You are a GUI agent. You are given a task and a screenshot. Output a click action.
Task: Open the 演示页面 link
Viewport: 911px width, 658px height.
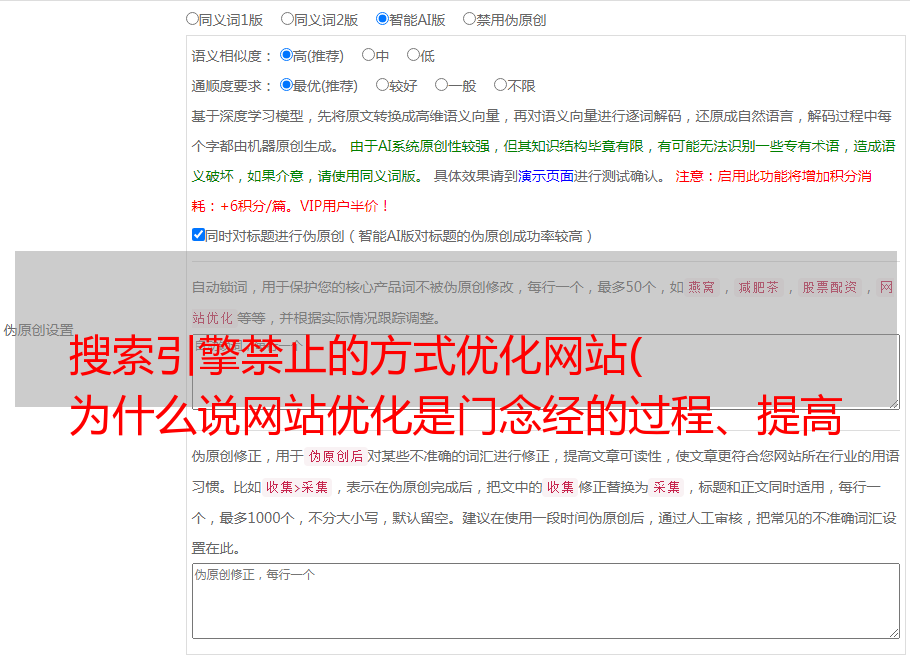(545, 176)
